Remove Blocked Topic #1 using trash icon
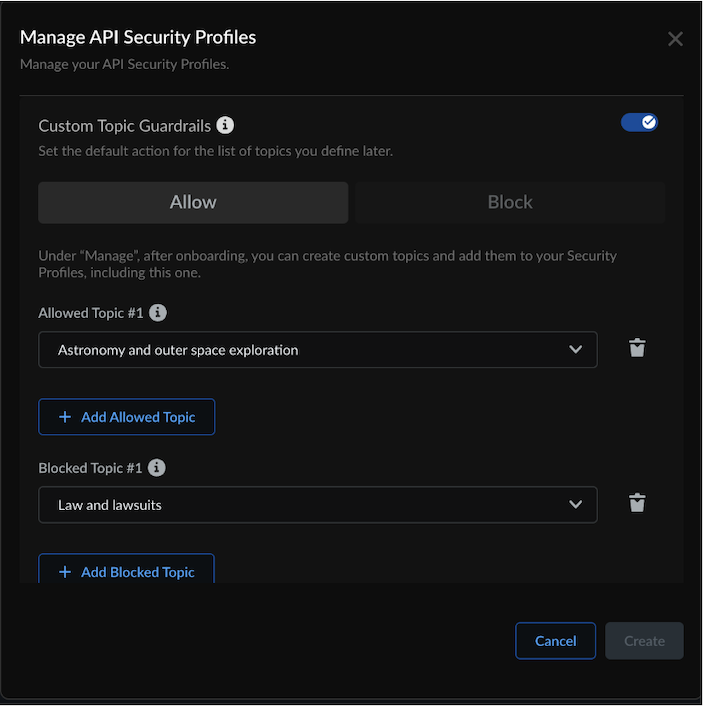Image resolution: width=704 pixels, height=707 pixels. pyautogui.click(x=637, y=503)
